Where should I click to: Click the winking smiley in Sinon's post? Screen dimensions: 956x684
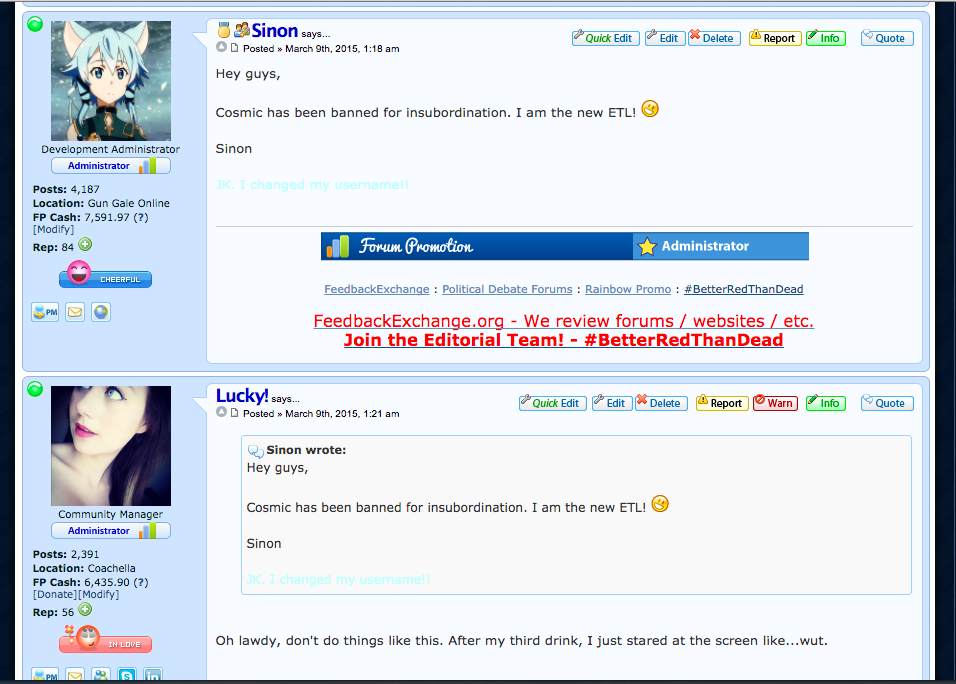(x=650, y=109)
